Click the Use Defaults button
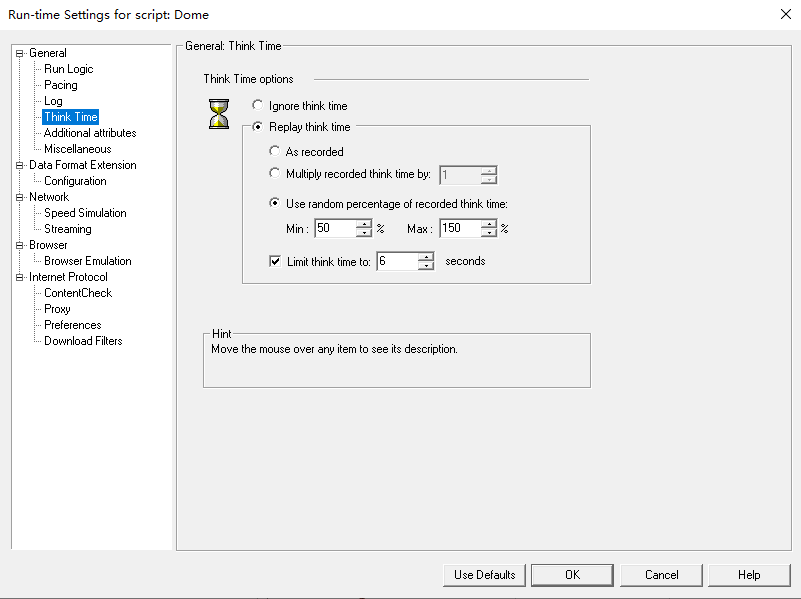This screenshot has width=801, height=599. tap(484, 574)
